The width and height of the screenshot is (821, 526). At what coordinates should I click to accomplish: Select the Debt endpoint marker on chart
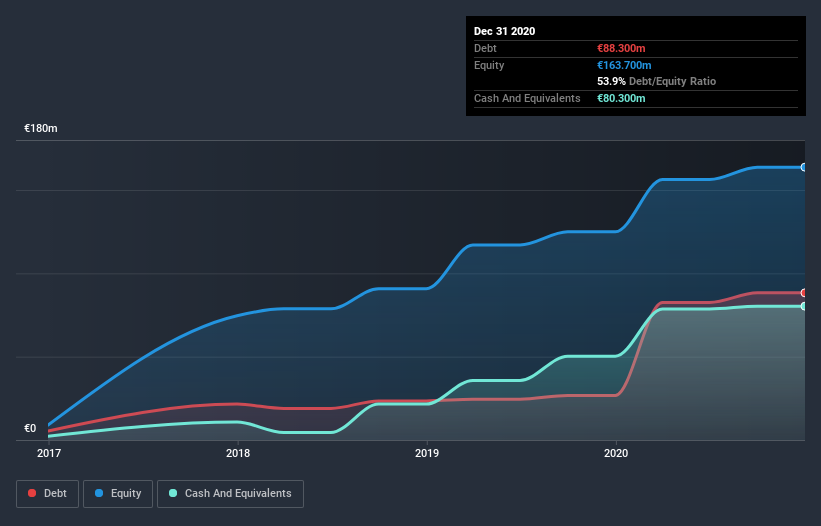point(804,293)
